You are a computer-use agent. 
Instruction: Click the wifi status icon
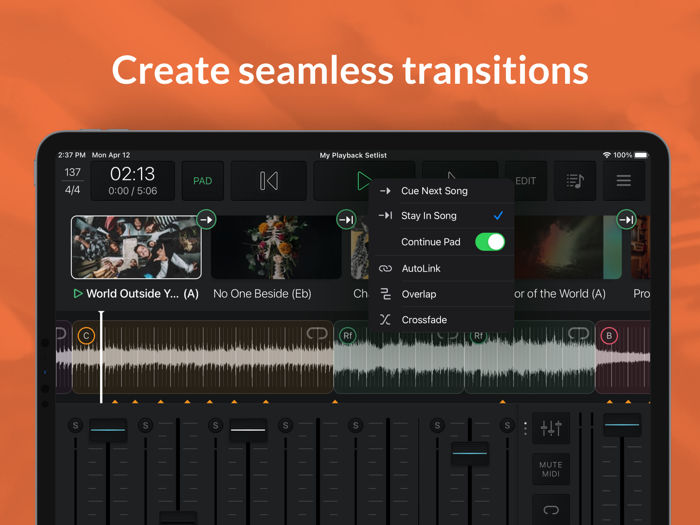(606, 155)
